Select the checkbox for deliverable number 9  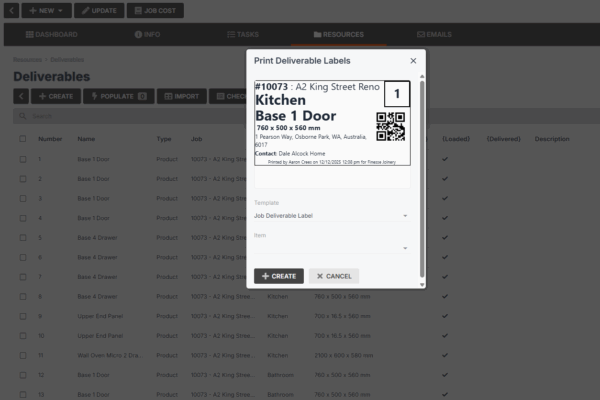point(22,315)
